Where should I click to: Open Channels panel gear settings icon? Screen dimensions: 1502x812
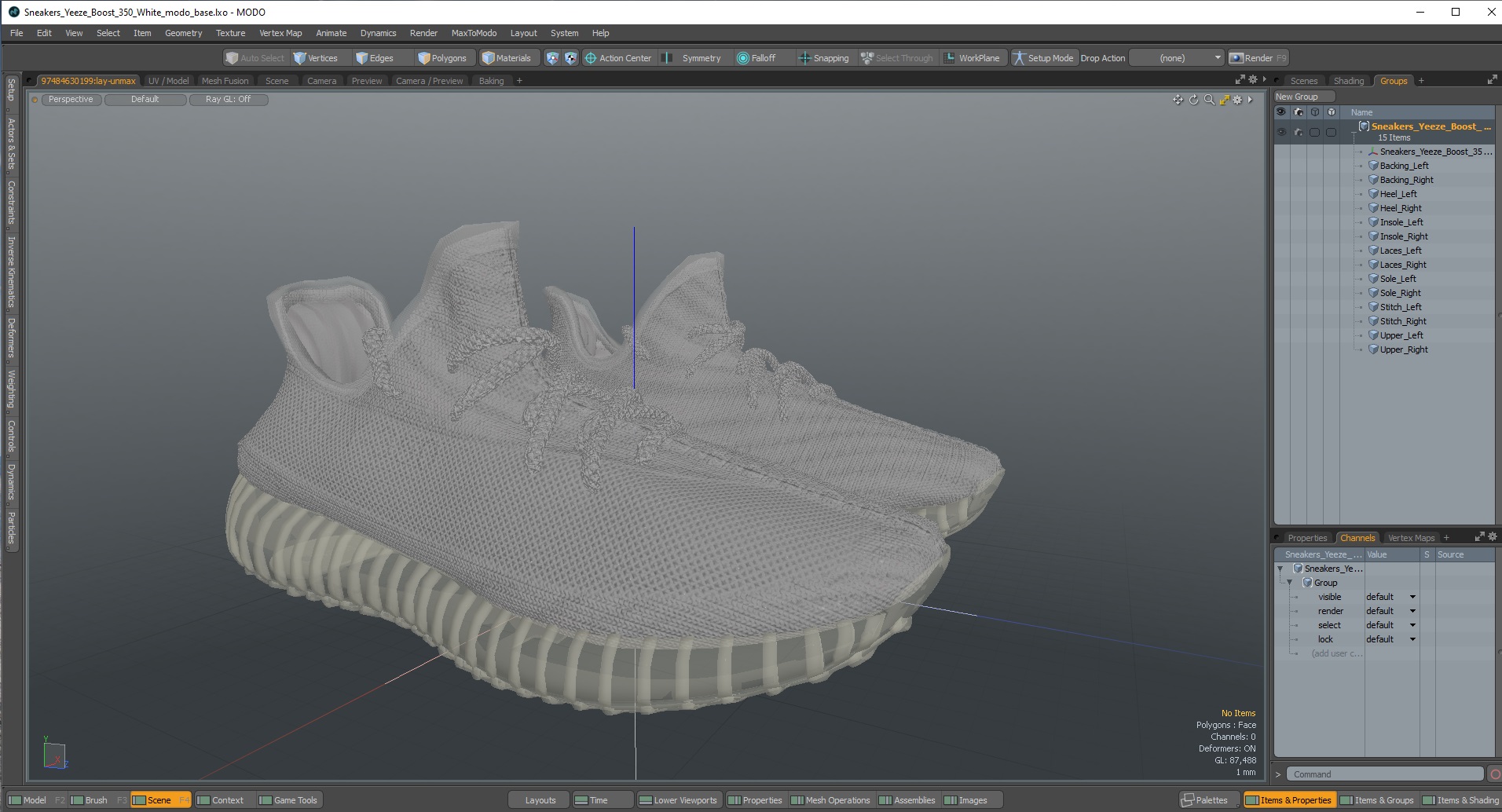click(x=1493, y=537)
